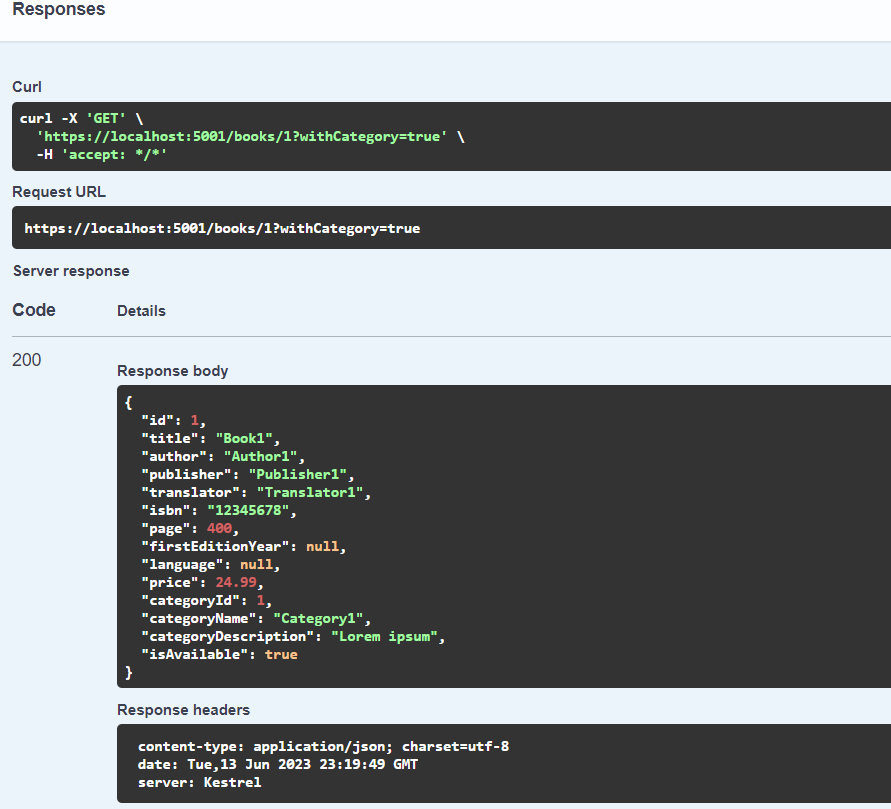Click the Response headers label
The height and width of the screenshot is (809, 891).
click(x=184, y=710)
